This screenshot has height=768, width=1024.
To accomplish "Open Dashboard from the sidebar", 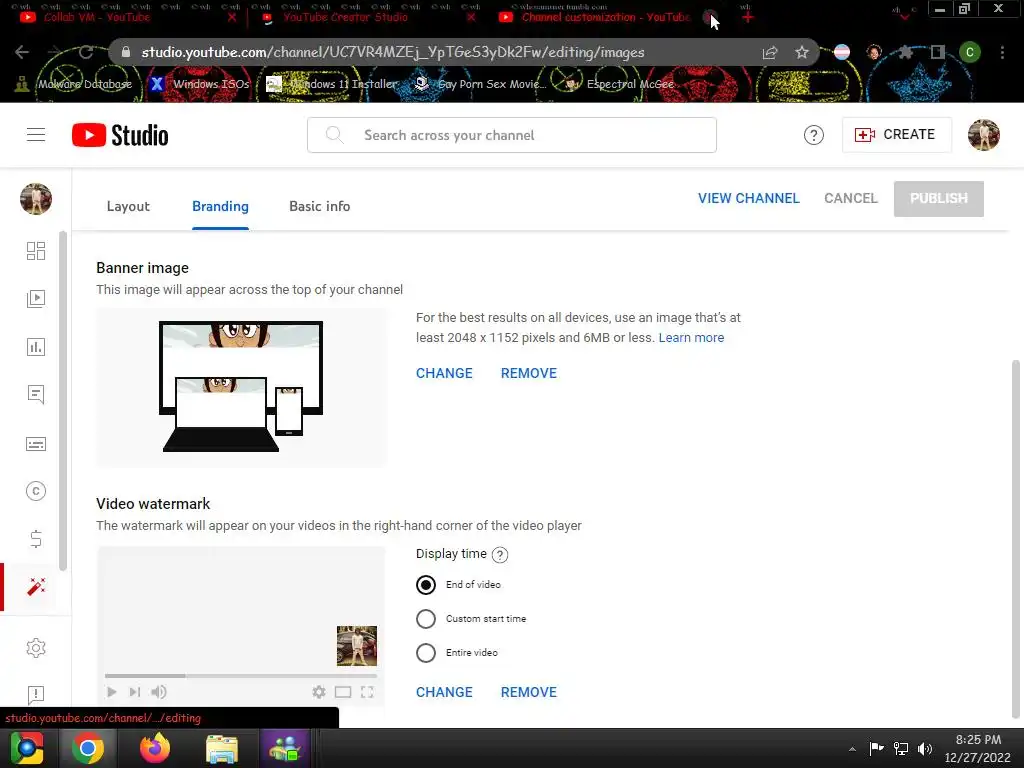I will 36,251.
